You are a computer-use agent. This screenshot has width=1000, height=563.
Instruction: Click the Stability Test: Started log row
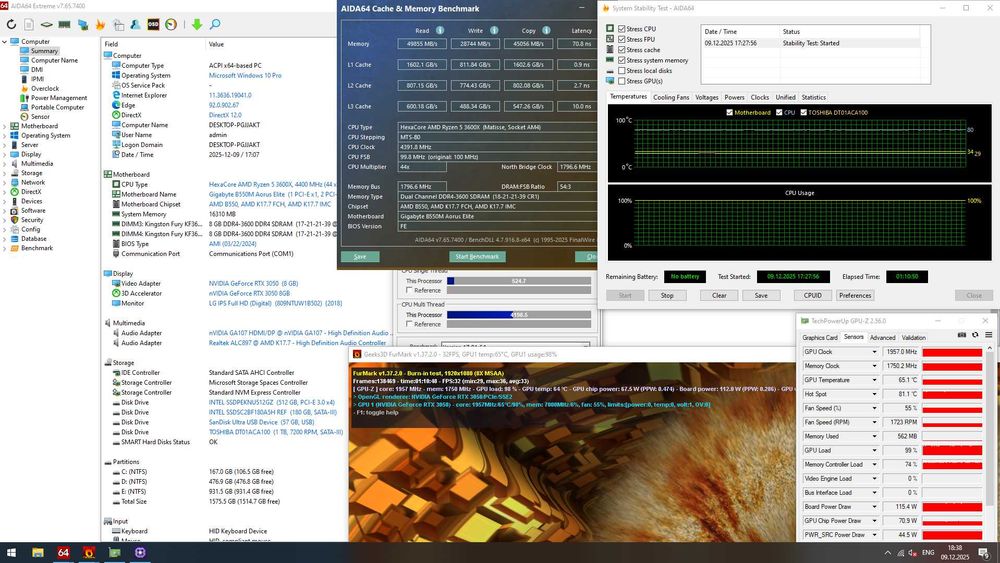[x=811, y=43]
